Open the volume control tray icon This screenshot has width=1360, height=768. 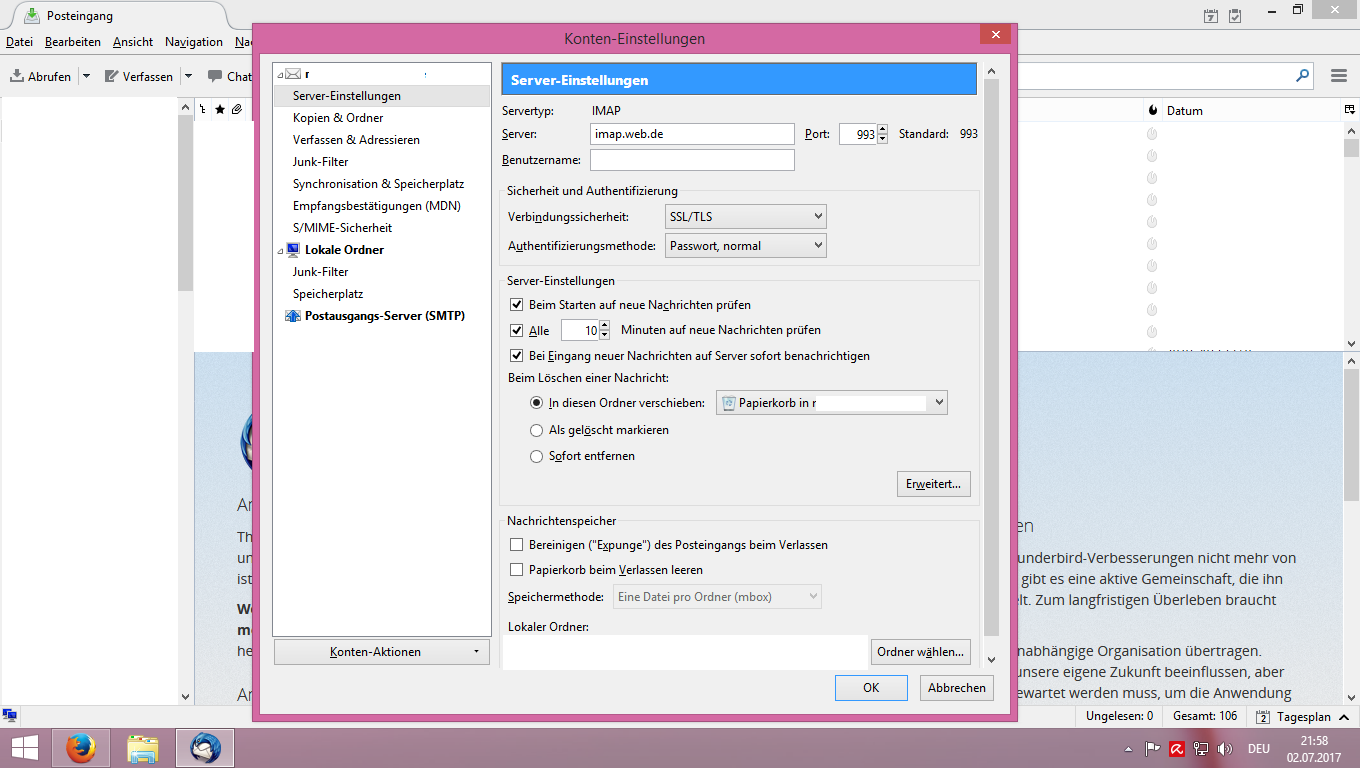(x=1224, y=748)
